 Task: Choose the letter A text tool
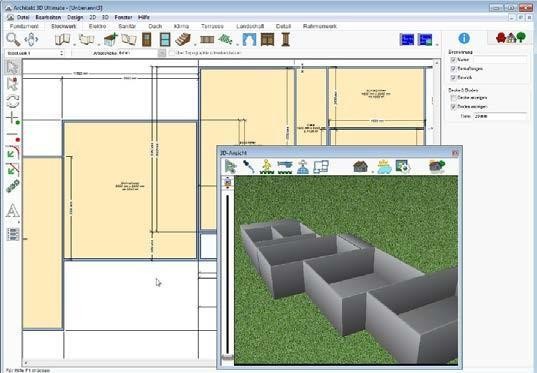click(13, 211)
